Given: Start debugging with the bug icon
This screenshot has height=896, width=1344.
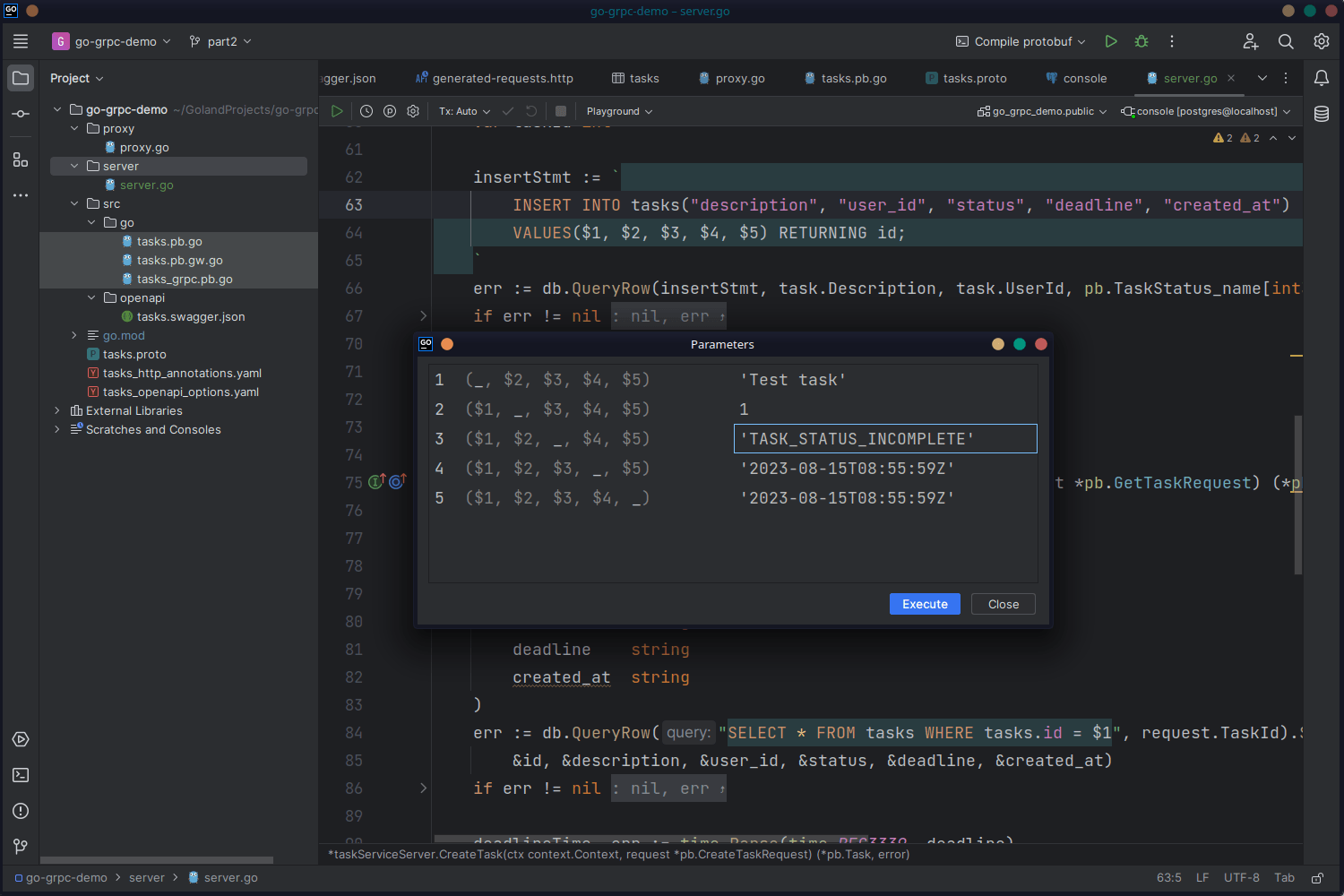Looking at the screenshot, I should [1140, 41].
